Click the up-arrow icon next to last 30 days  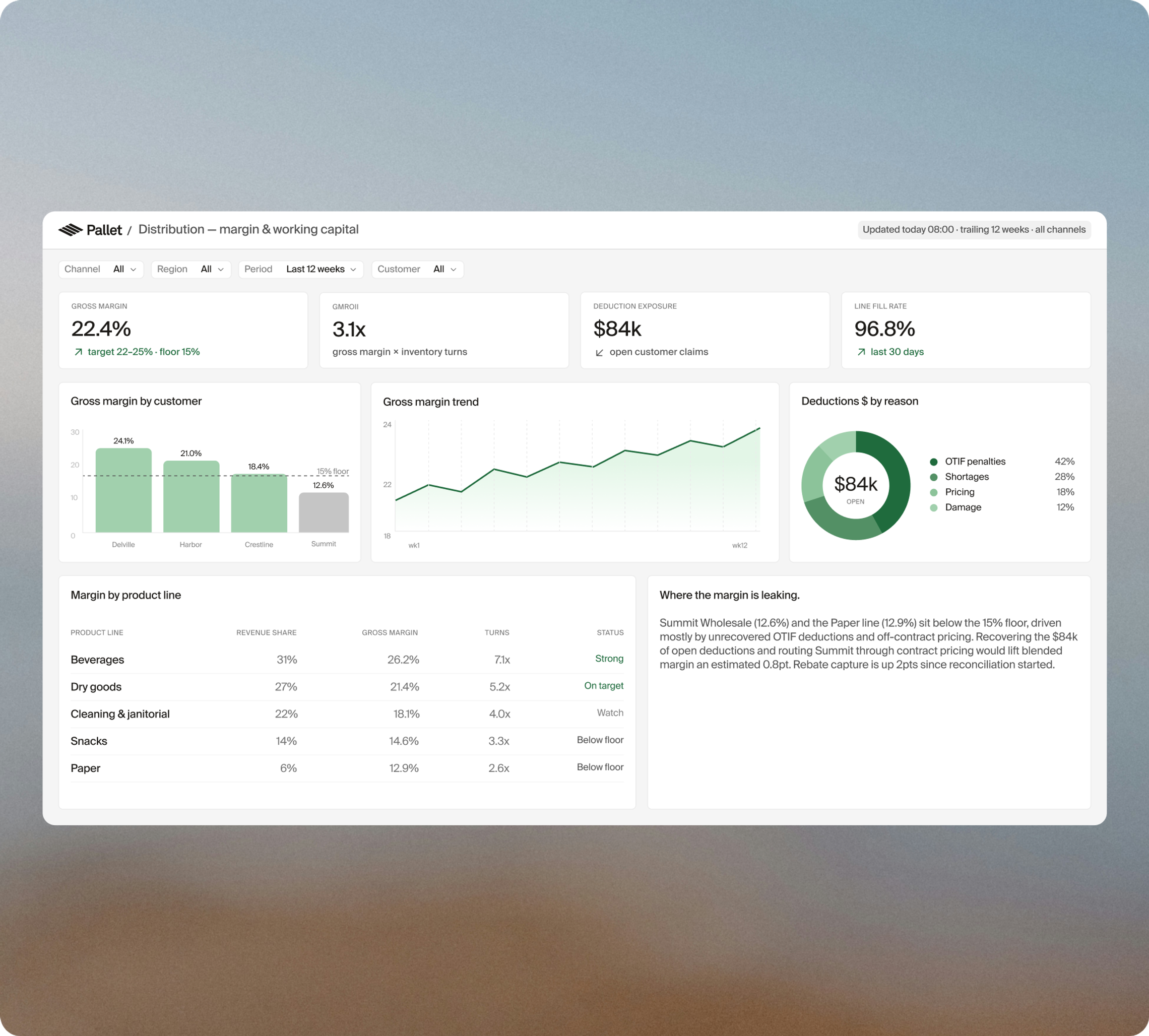point(861,352)
